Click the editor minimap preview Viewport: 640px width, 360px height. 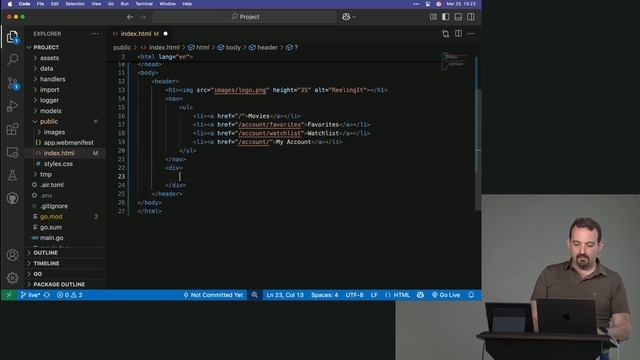pyautogui.click(x=455, y=61)
